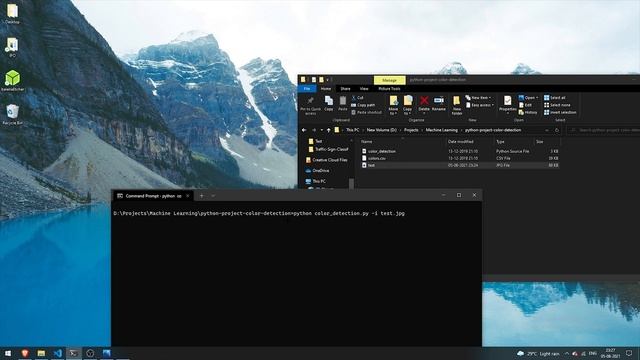Screen dimensions: 640x360
Task: Open the weather widget on taskbar
Action: [x=538, y=353]
